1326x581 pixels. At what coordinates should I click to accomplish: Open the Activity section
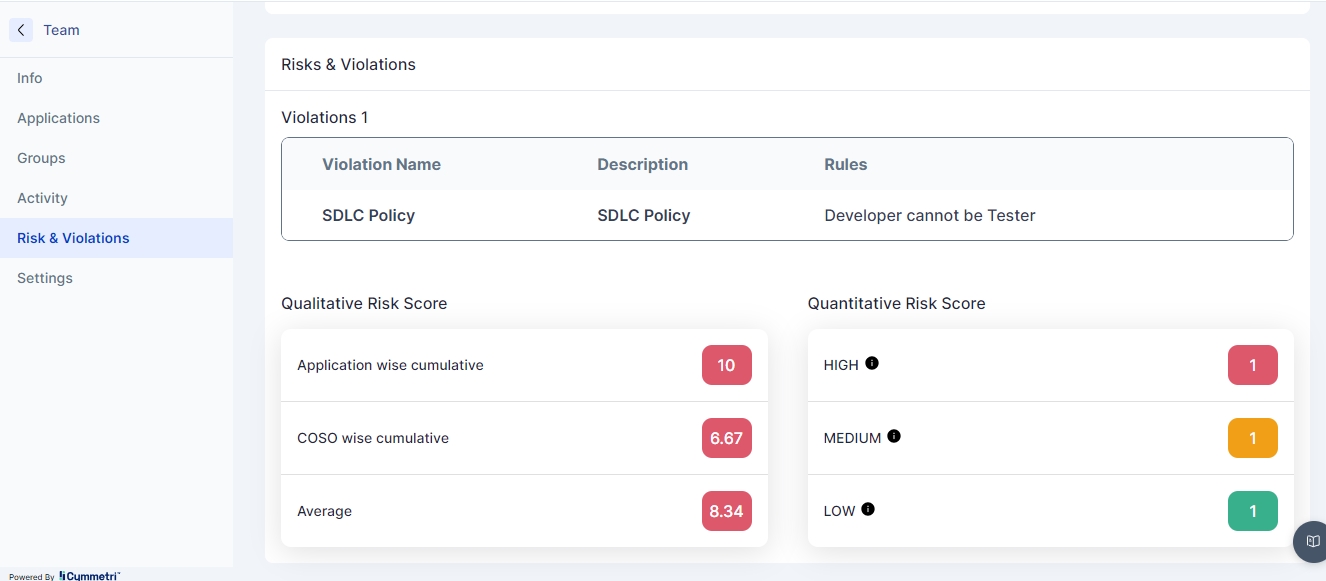[42, 198]
